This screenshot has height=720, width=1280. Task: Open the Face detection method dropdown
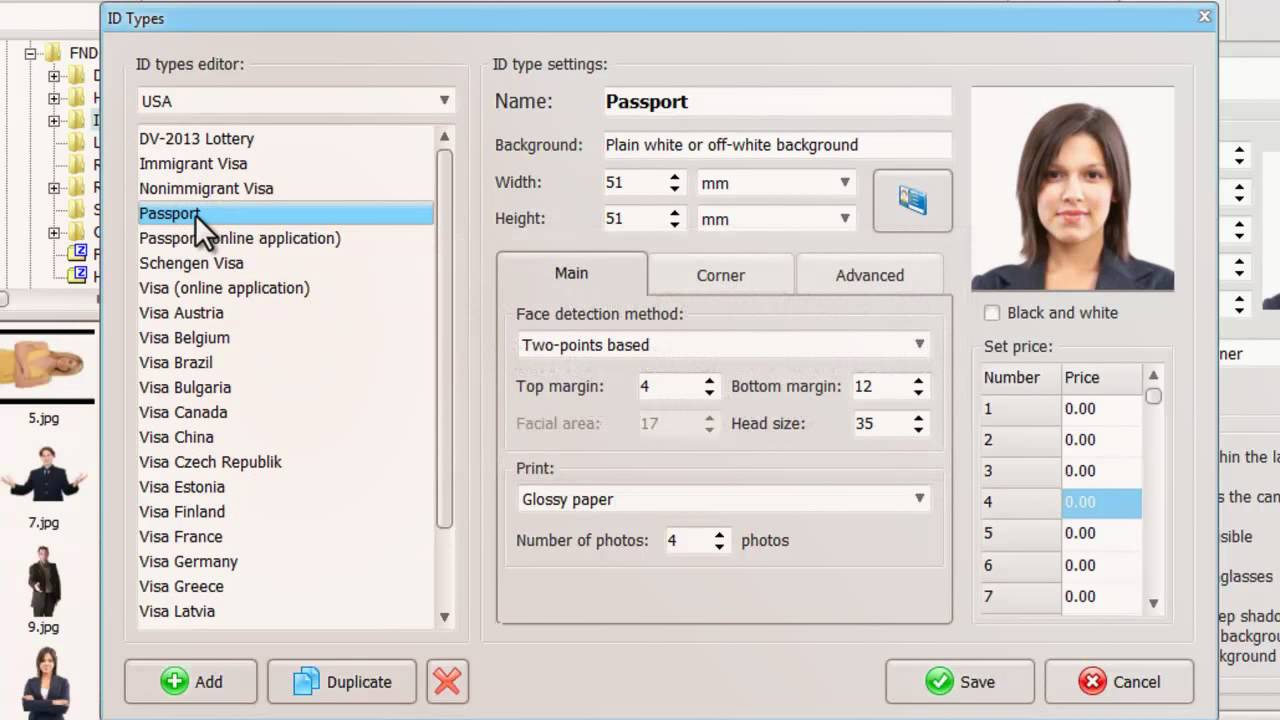[x=723, y=345]
